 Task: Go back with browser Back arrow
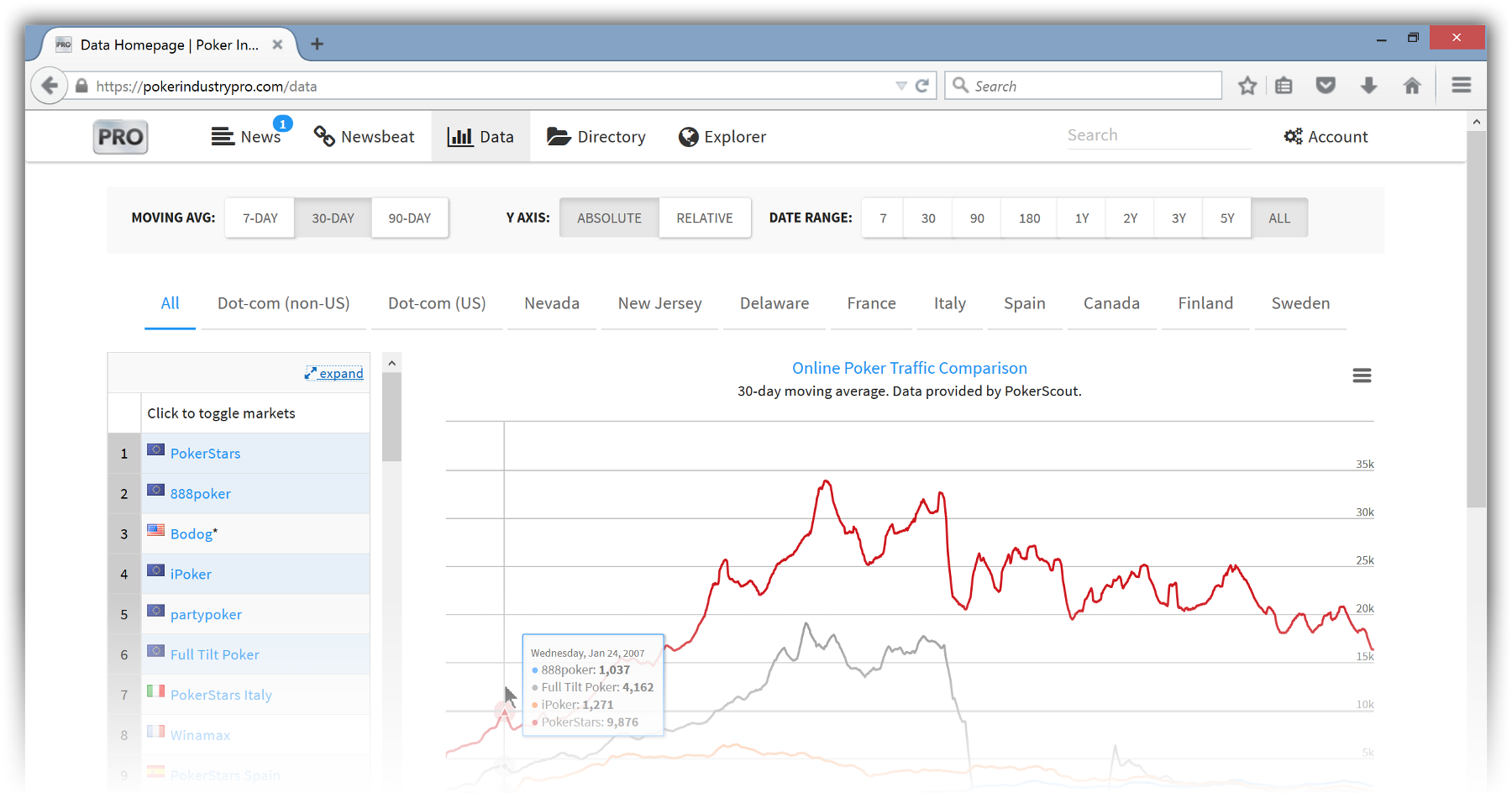(x=50, y=86)
